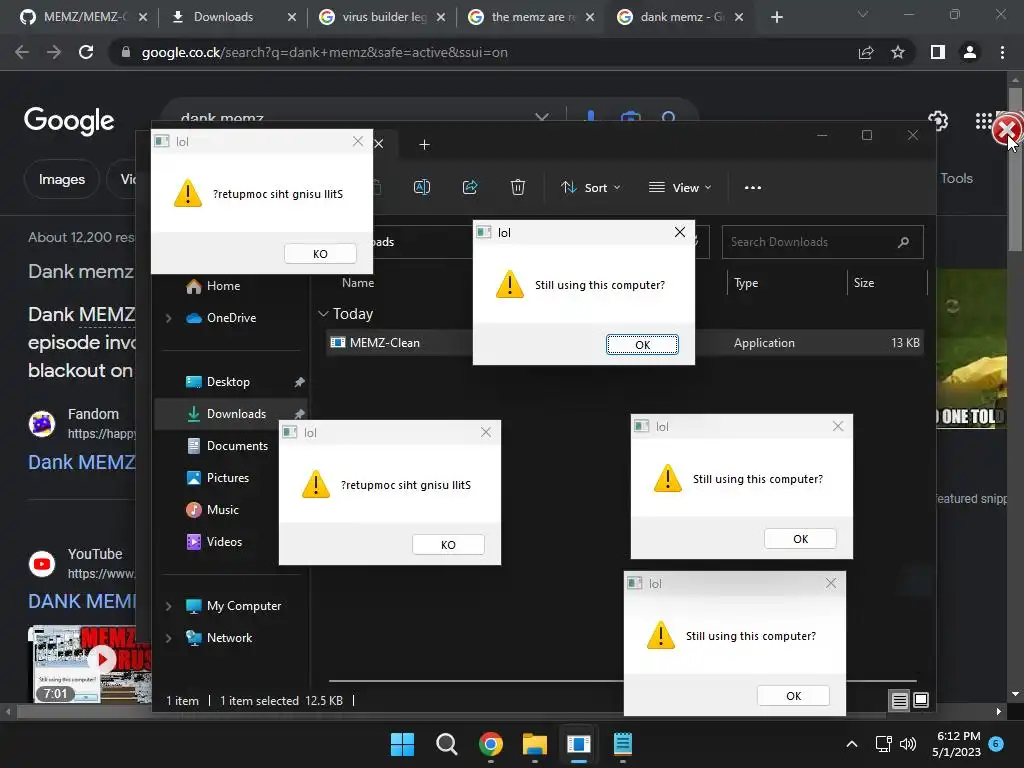Open the View dropdown in Explorer
The height and width of the screenshot is (768, 1024).
[x=679, y=187]
